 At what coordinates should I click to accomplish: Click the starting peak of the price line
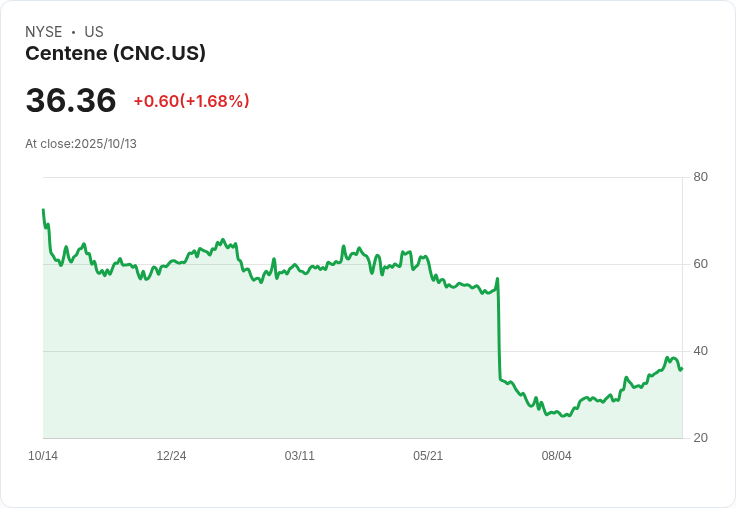pos(43,210)
